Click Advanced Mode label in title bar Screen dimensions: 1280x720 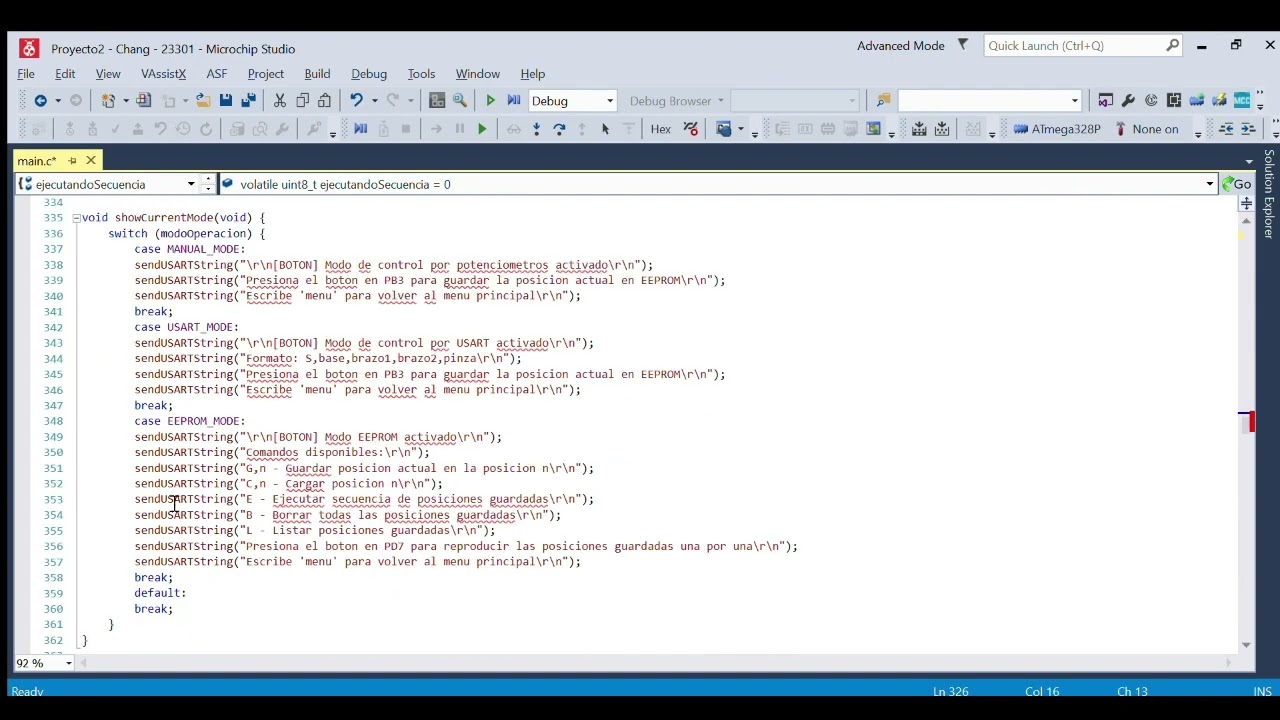coord(901,46)
